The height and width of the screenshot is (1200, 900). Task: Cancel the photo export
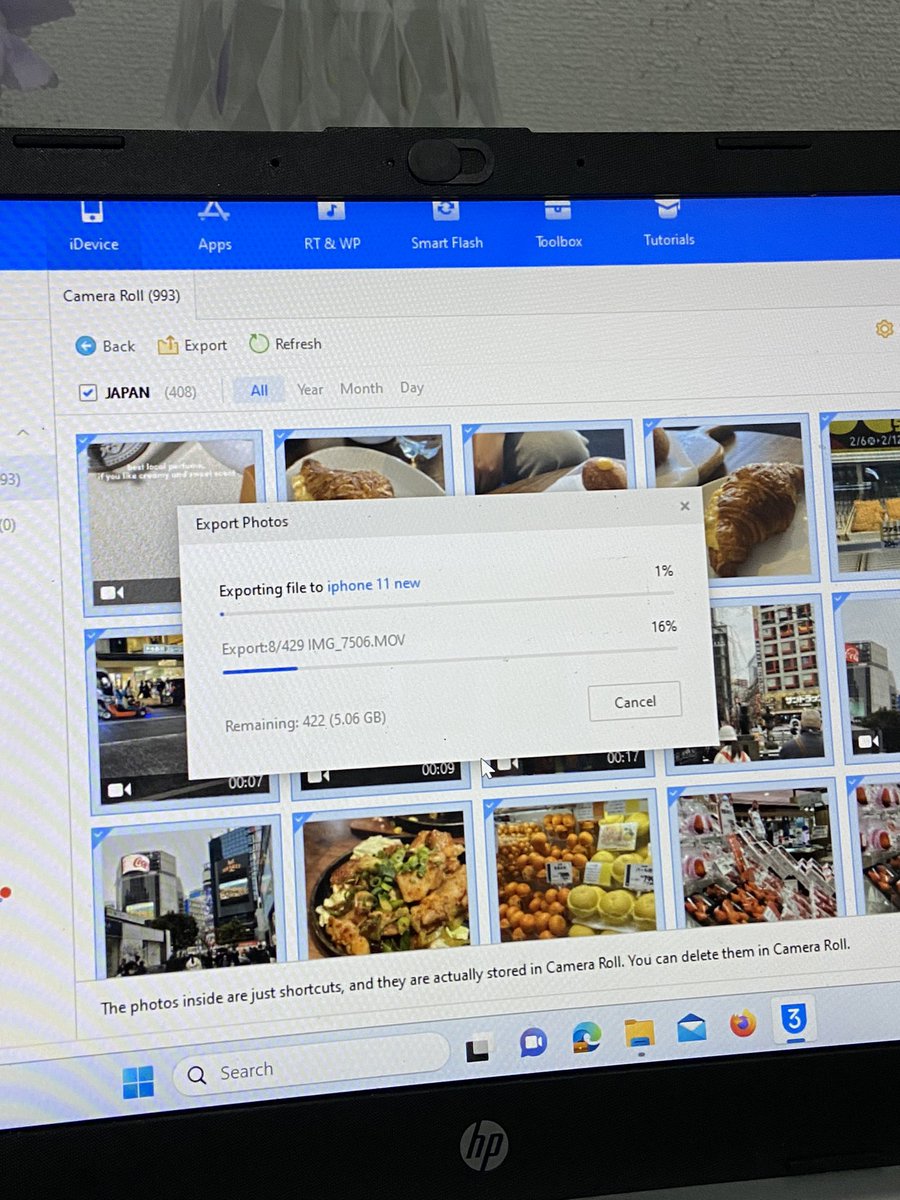coord(634,702)
